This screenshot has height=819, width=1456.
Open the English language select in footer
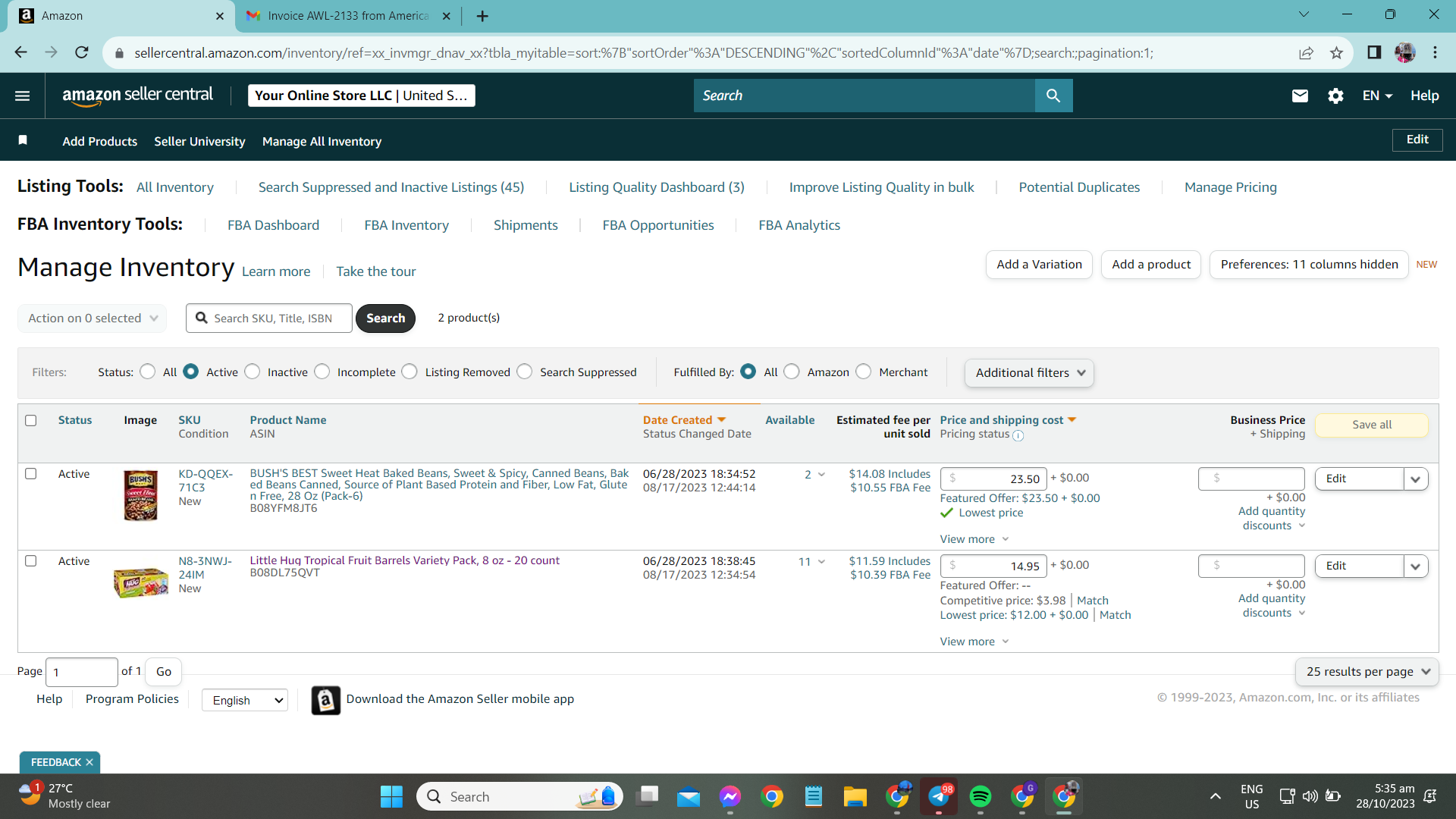[x=245, y=700]
